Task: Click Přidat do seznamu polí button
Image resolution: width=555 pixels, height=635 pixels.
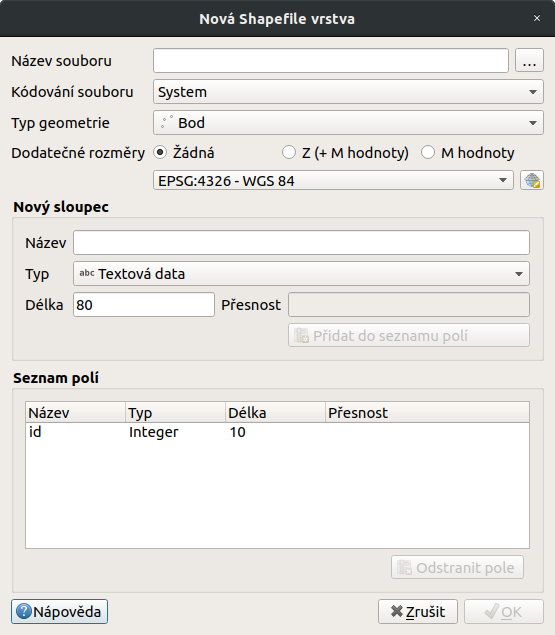Action: click(409, 335)
